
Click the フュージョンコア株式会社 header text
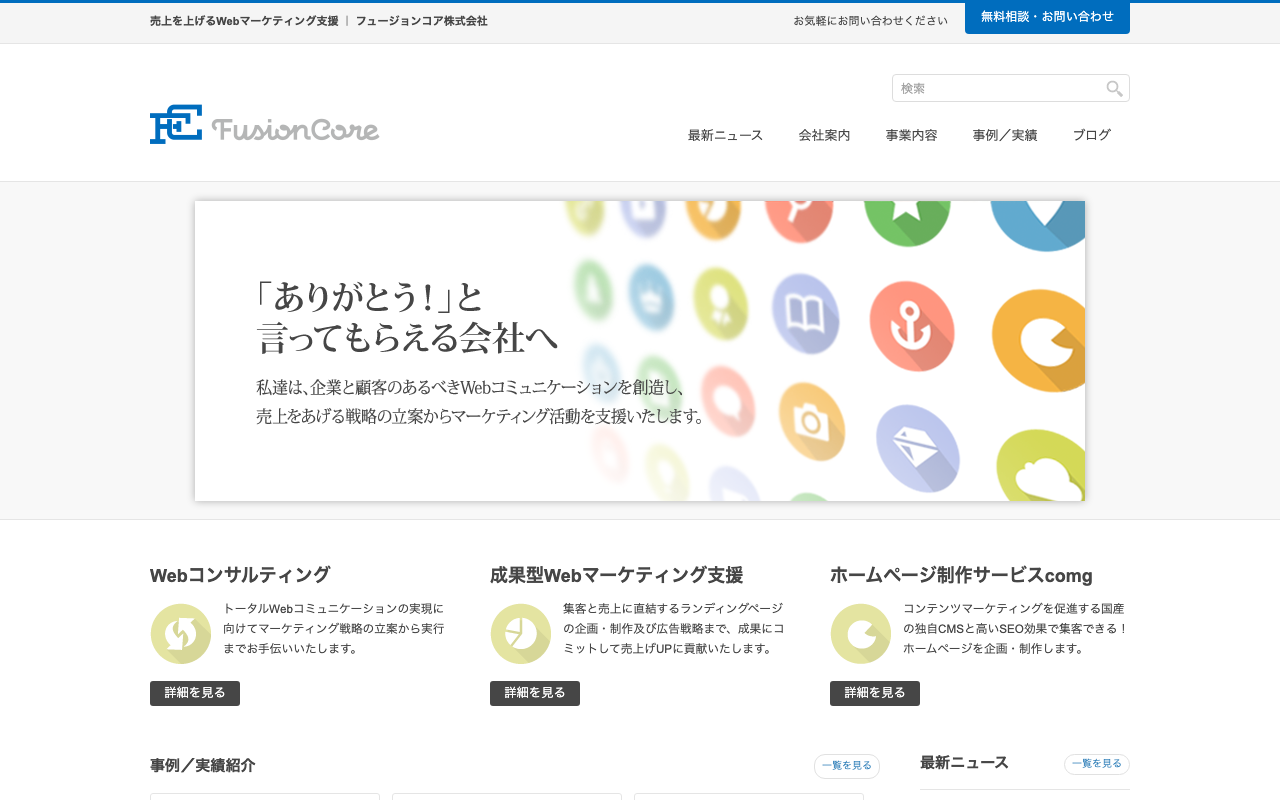(422, 20)
